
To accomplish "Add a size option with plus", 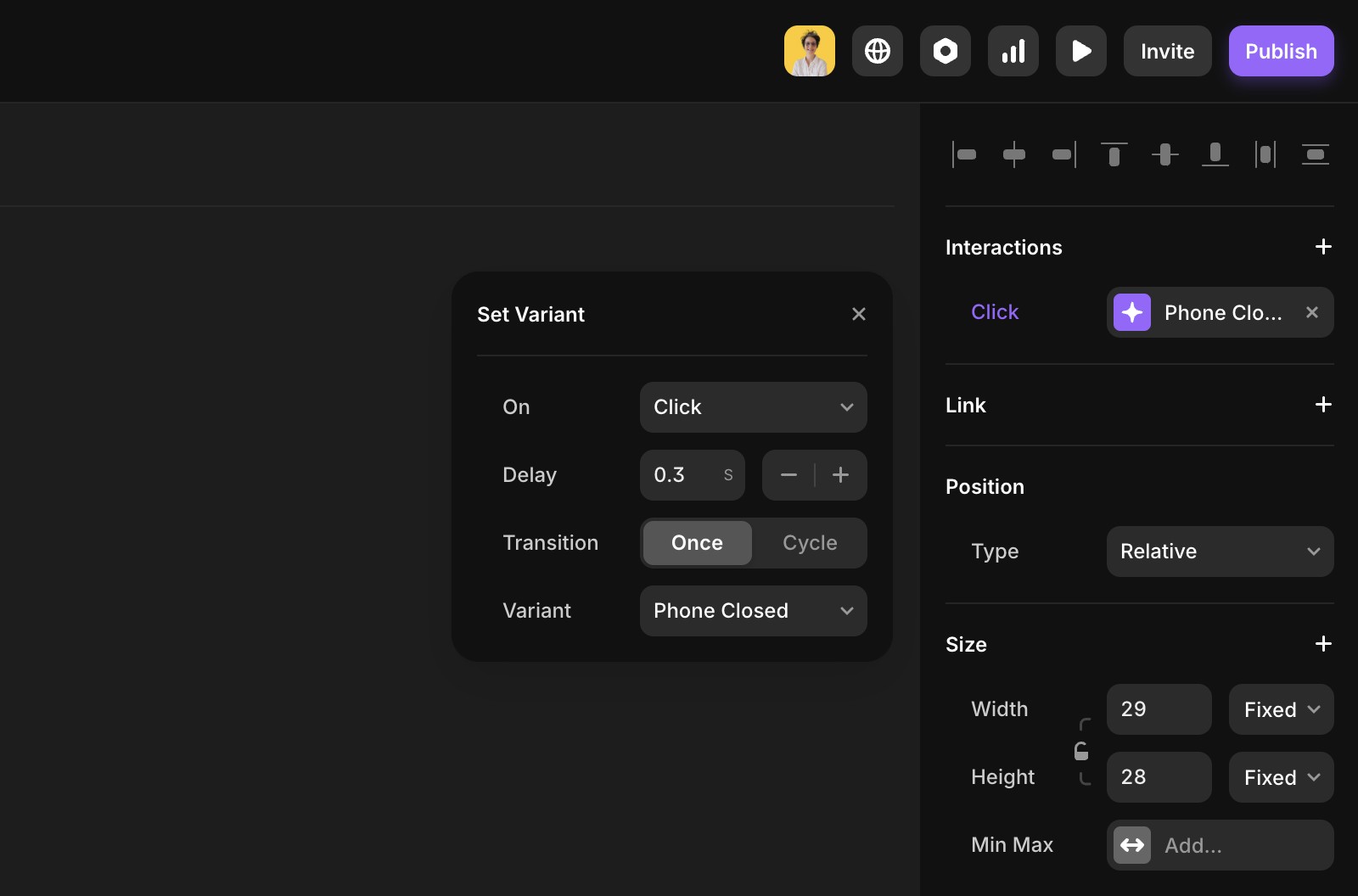I will 1322,644.
